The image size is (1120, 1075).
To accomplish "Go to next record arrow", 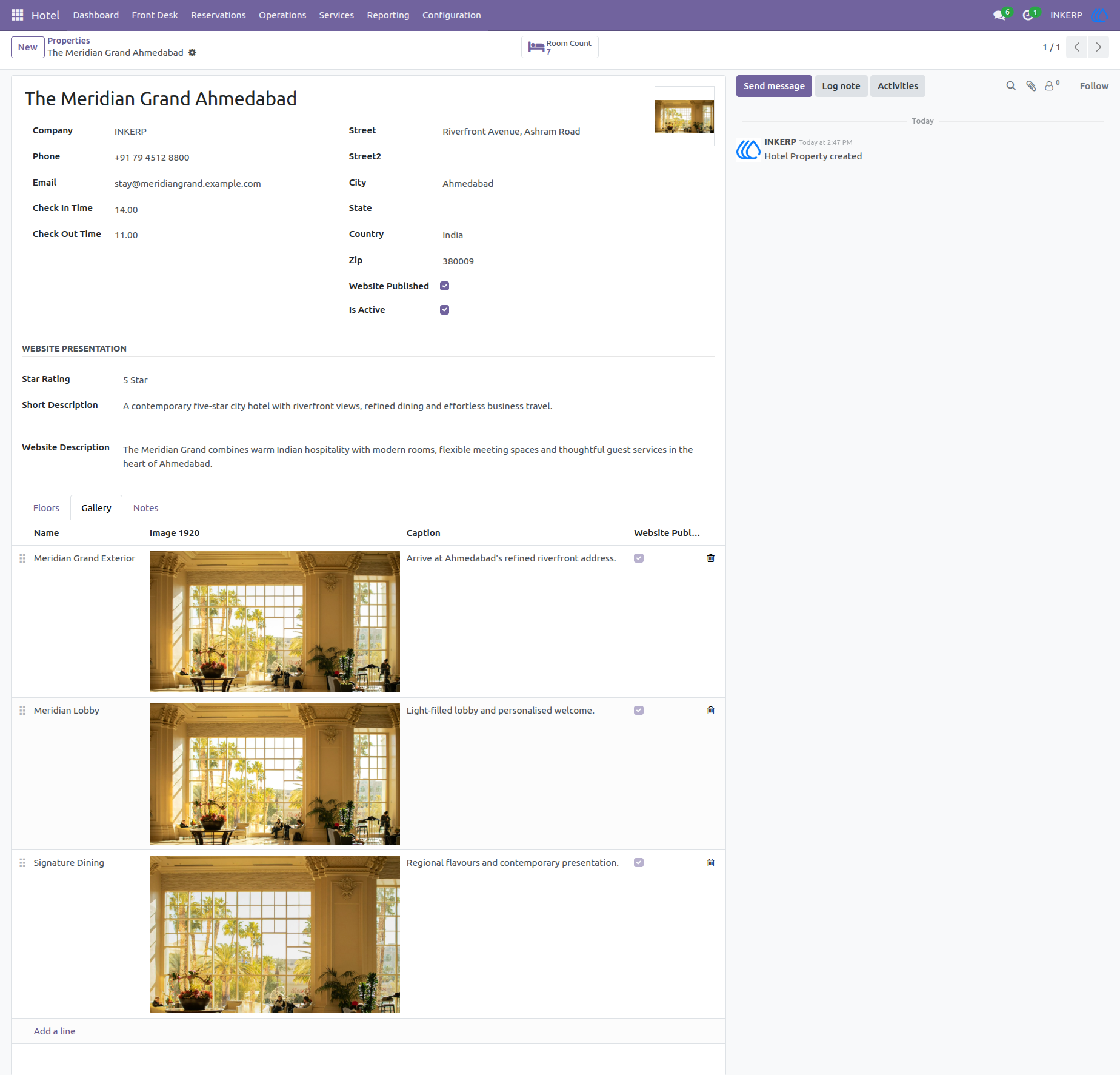I will pos(1098,47).
